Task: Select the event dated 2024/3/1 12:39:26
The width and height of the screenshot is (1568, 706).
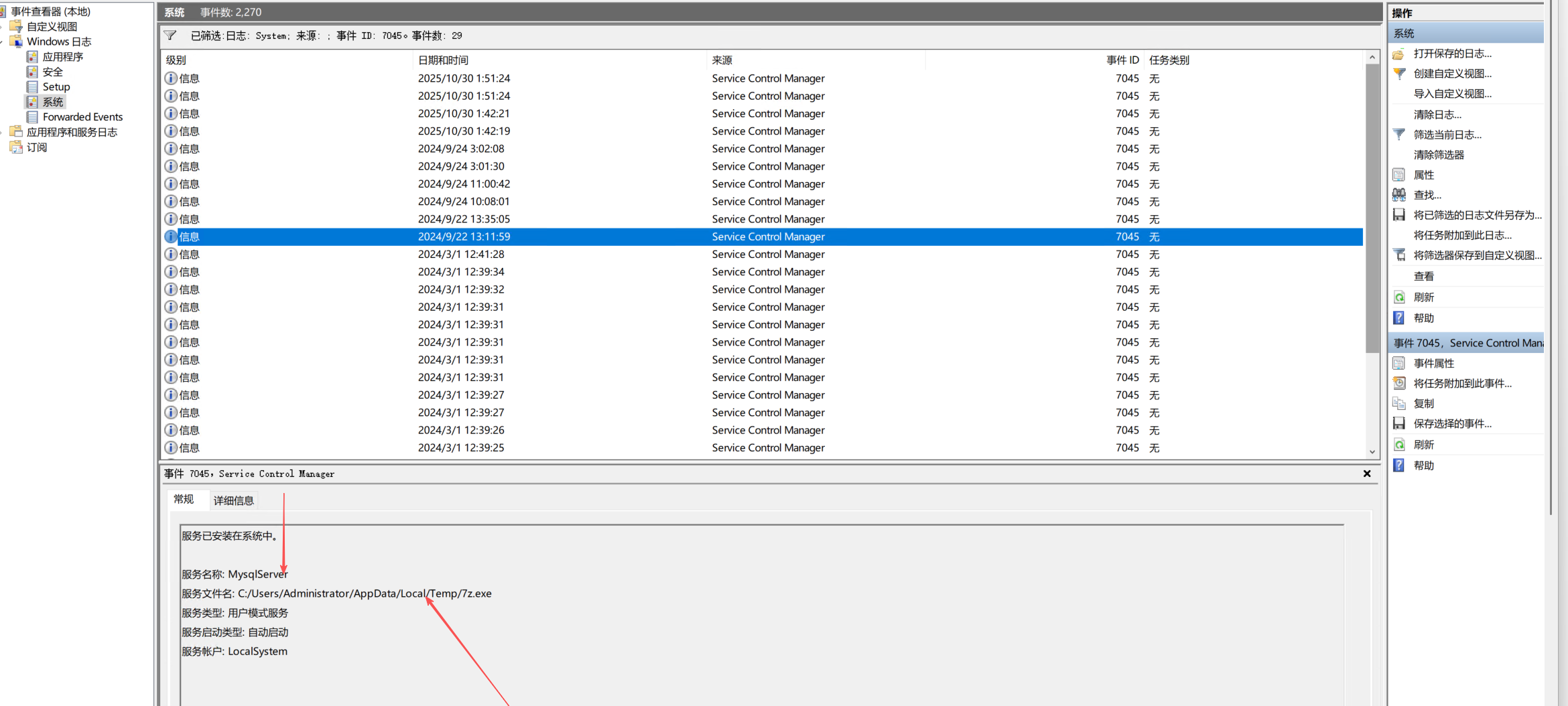Action: click(x=763, y=430)
